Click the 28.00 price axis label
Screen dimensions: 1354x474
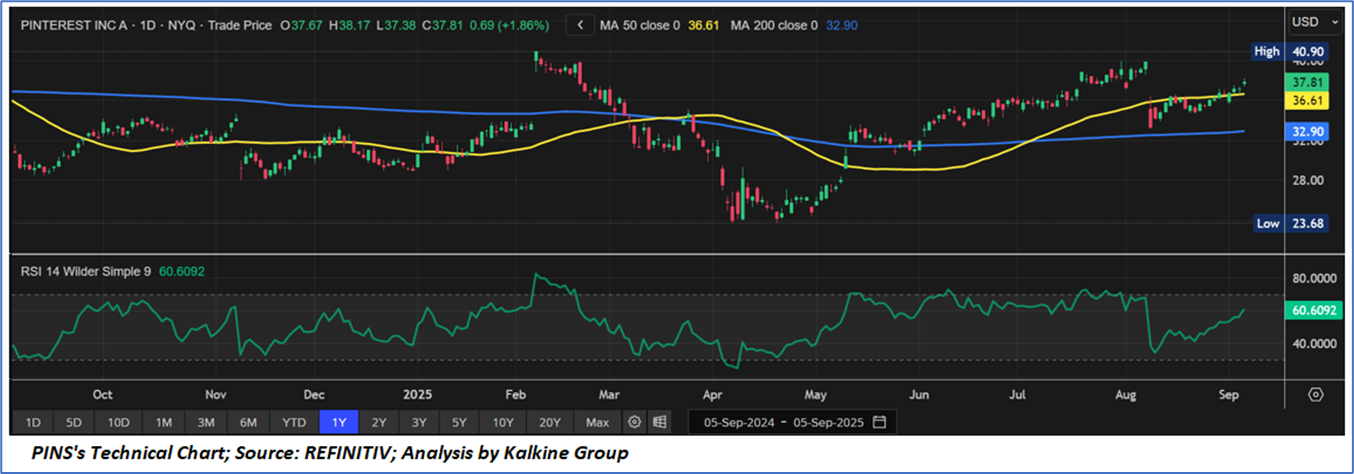1306,180
